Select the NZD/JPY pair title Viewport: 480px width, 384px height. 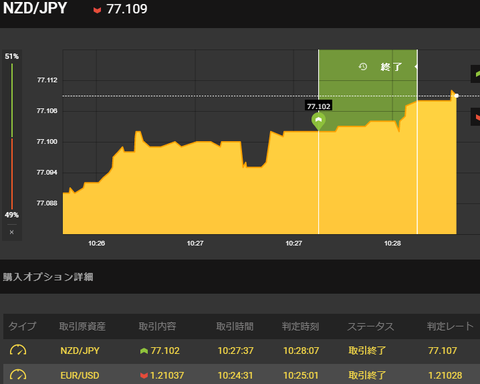(x=35, y=8)
